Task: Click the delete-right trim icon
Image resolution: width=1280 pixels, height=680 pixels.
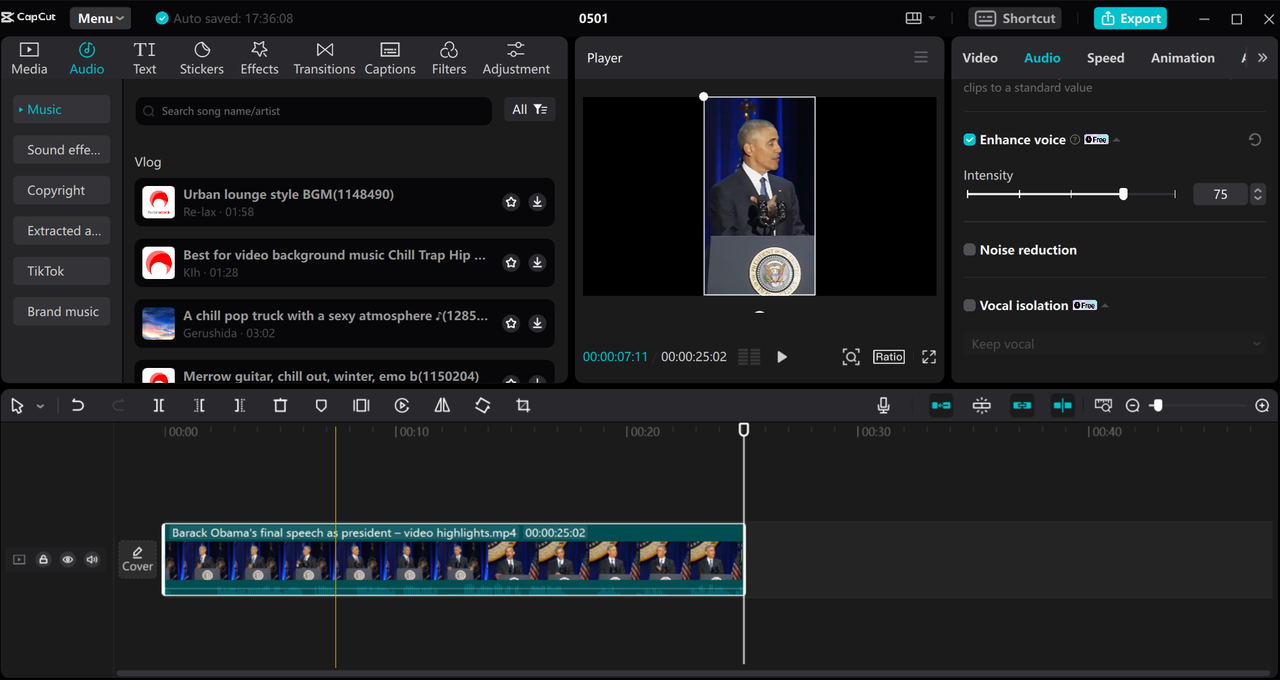Action: coord(239,405)
